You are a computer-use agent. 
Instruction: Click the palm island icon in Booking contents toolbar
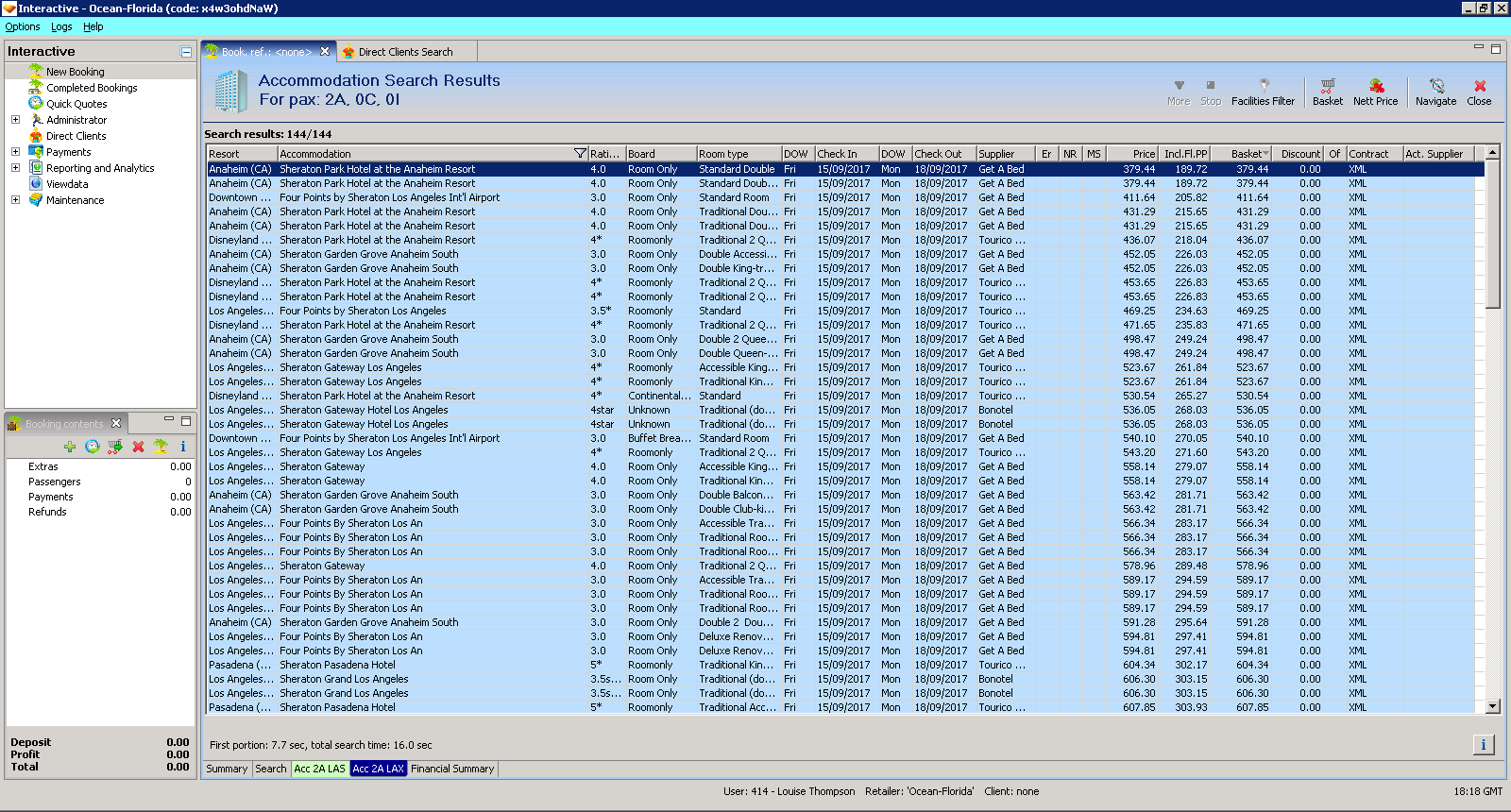161,447
